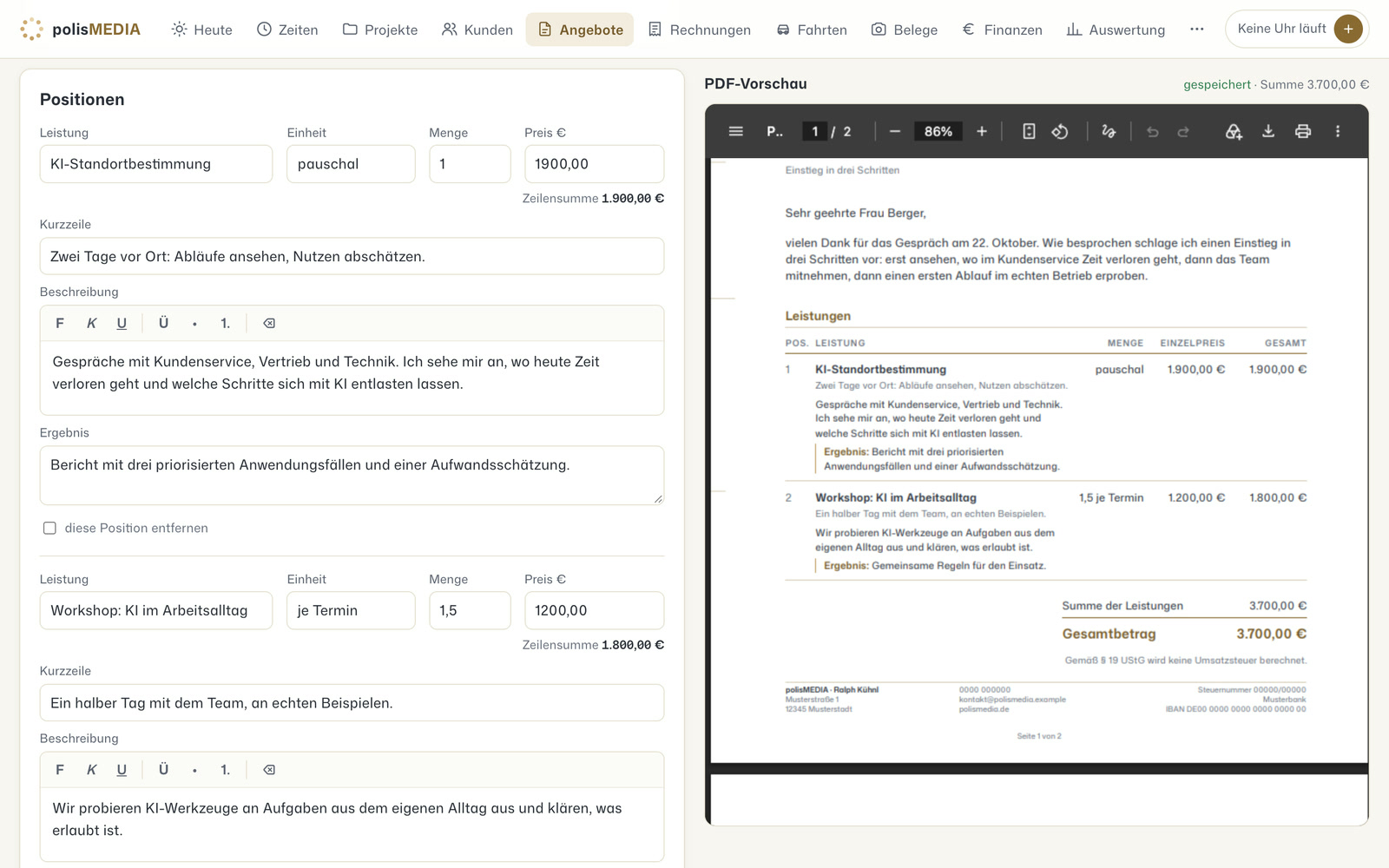Start a timer with the plus button
The image size is (1389, 868).
[1348, 29]
